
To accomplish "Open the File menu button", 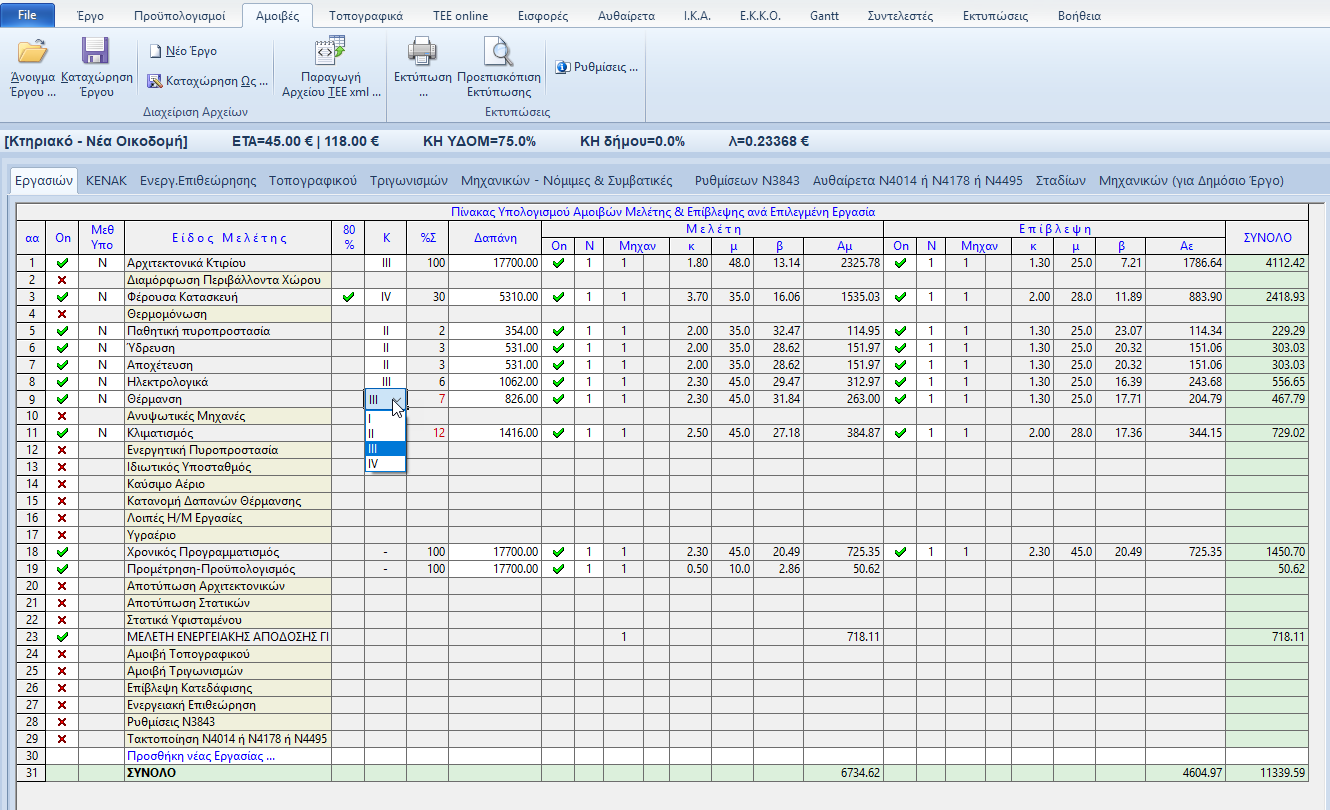I will 28,16.
